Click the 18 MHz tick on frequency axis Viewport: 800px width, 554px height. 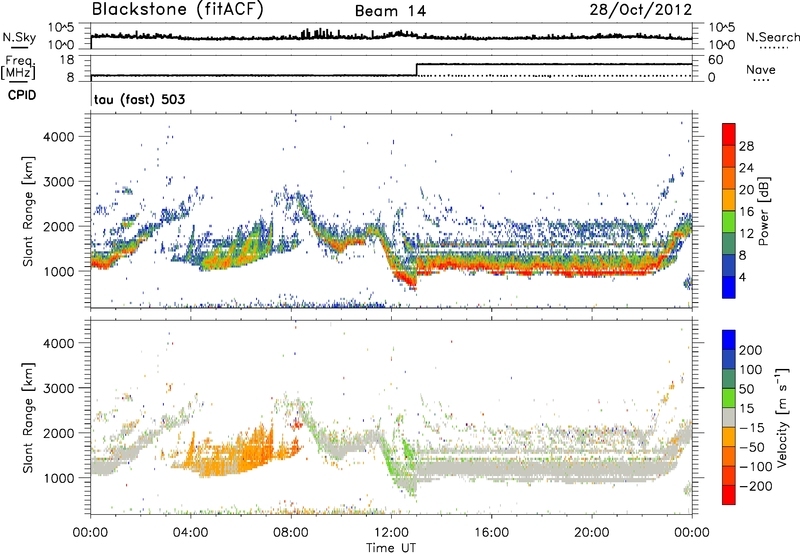66,60
